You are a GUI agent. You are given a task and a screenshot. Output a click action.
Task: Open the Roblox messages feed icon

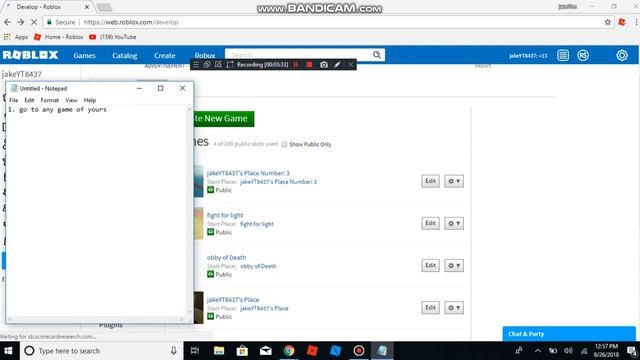pos(563,56)
